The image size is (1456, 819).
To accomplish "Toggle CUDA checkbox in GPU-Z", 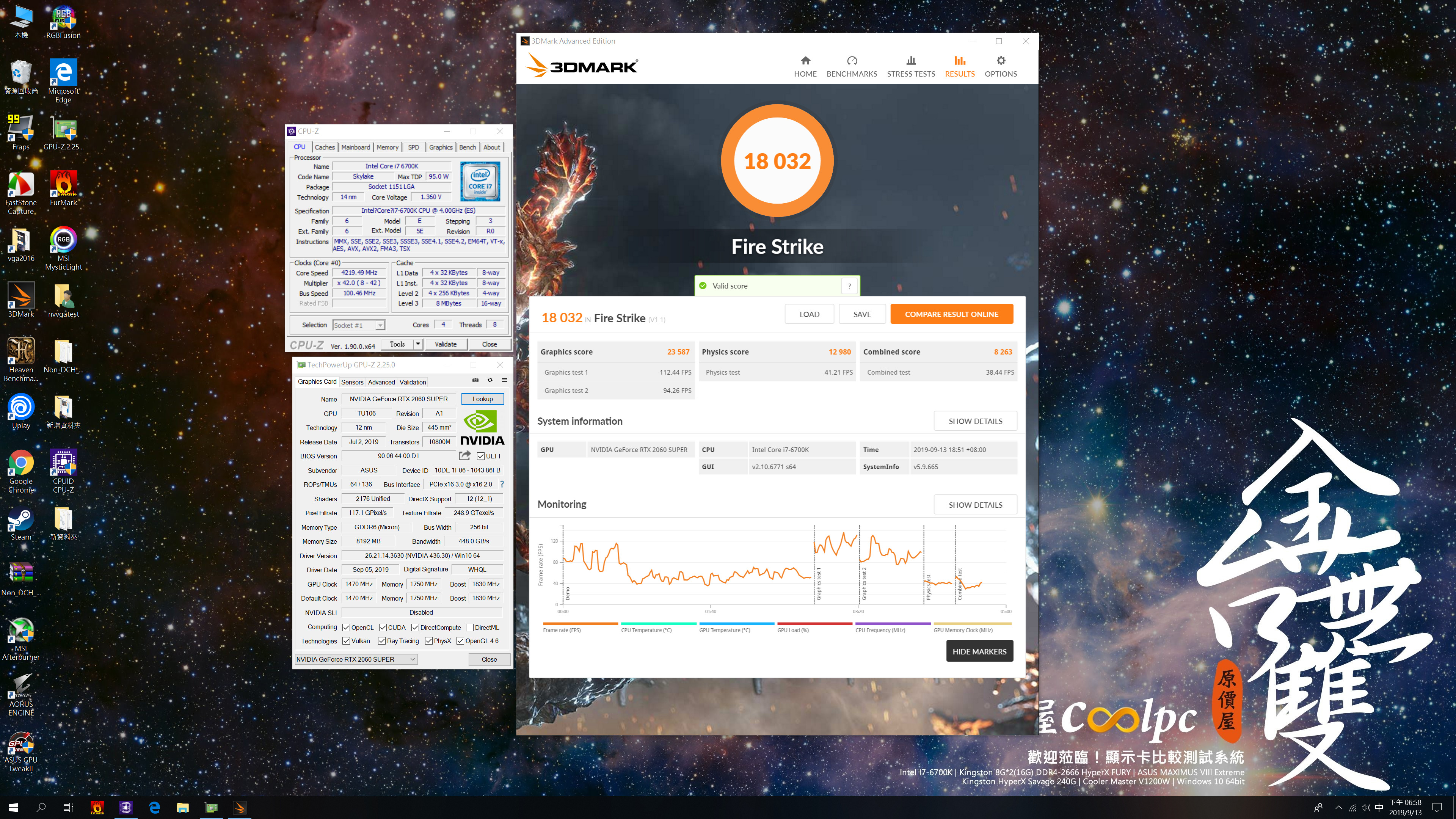I will coord(383,628).
